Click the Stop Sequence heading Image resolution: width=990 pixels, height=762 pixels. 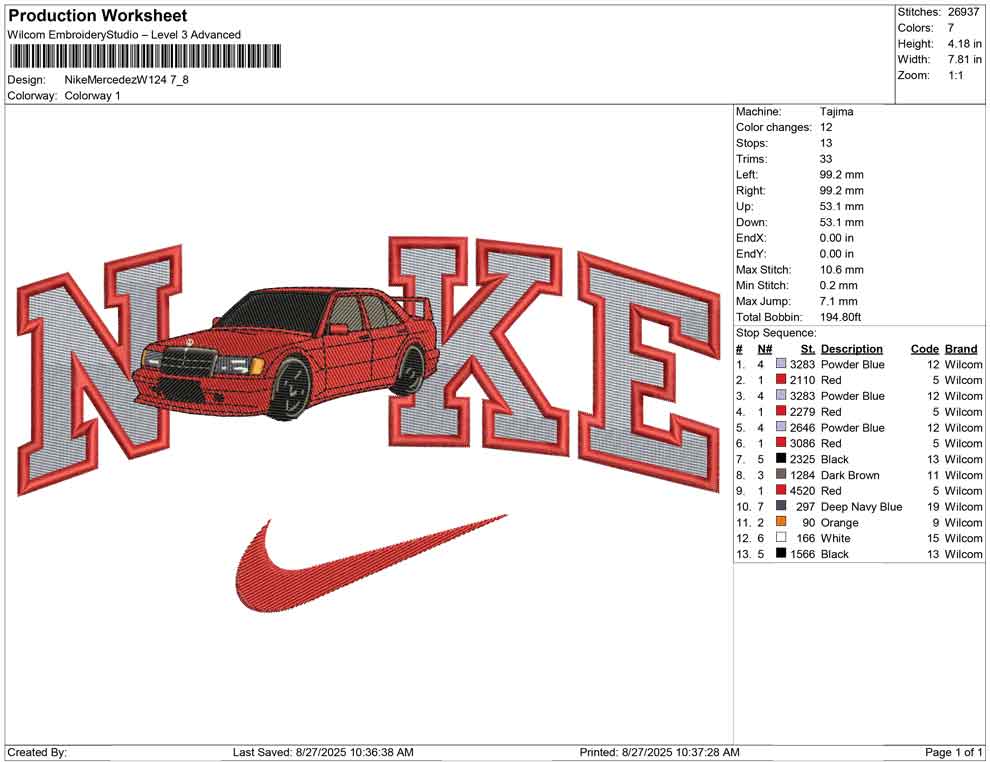[776, 333]
